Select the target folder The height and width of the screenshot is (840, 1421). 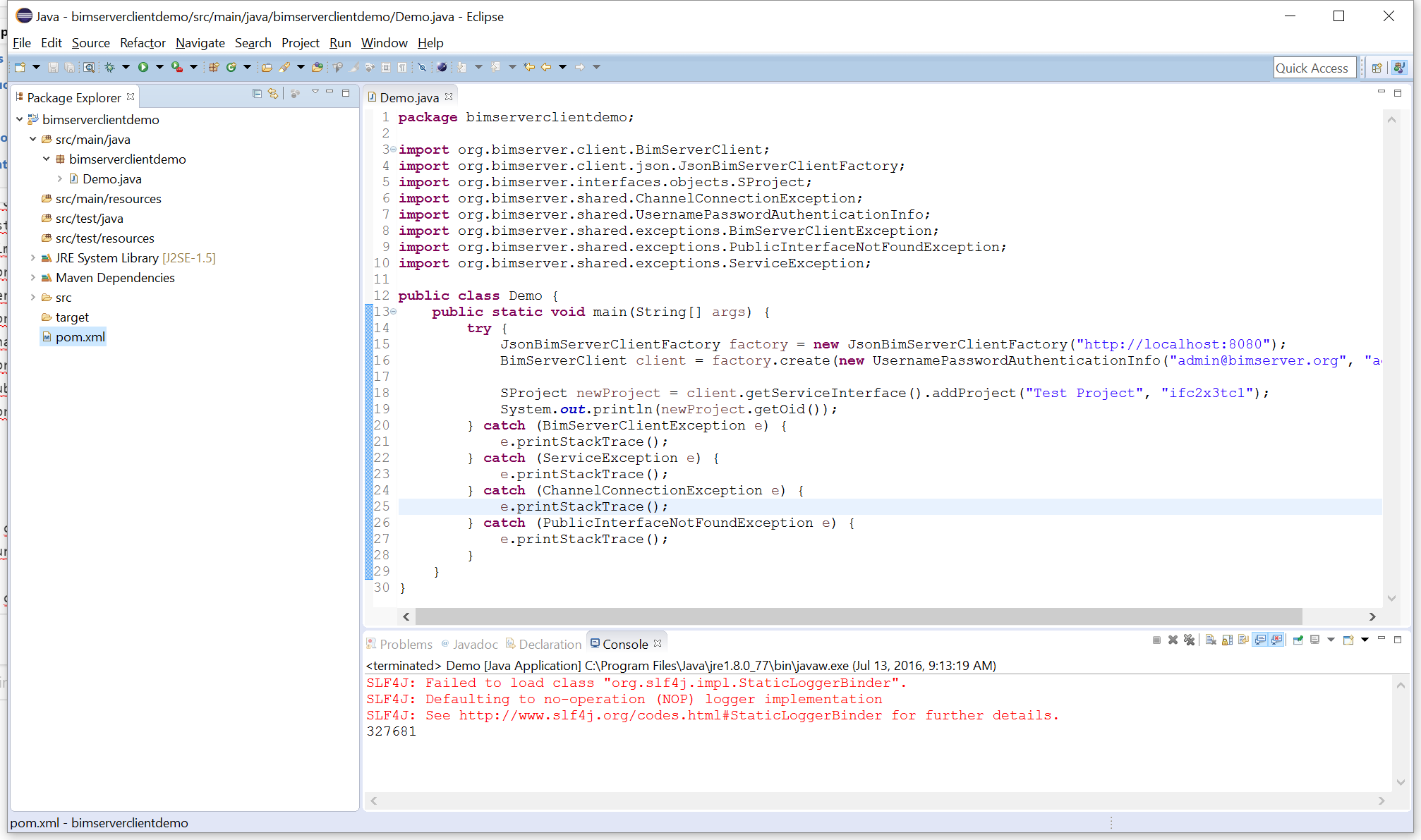65,317
